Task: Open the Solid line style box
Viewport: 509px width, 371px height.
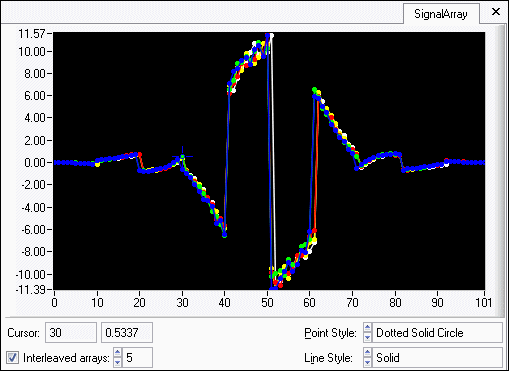Action: (437, 358)
